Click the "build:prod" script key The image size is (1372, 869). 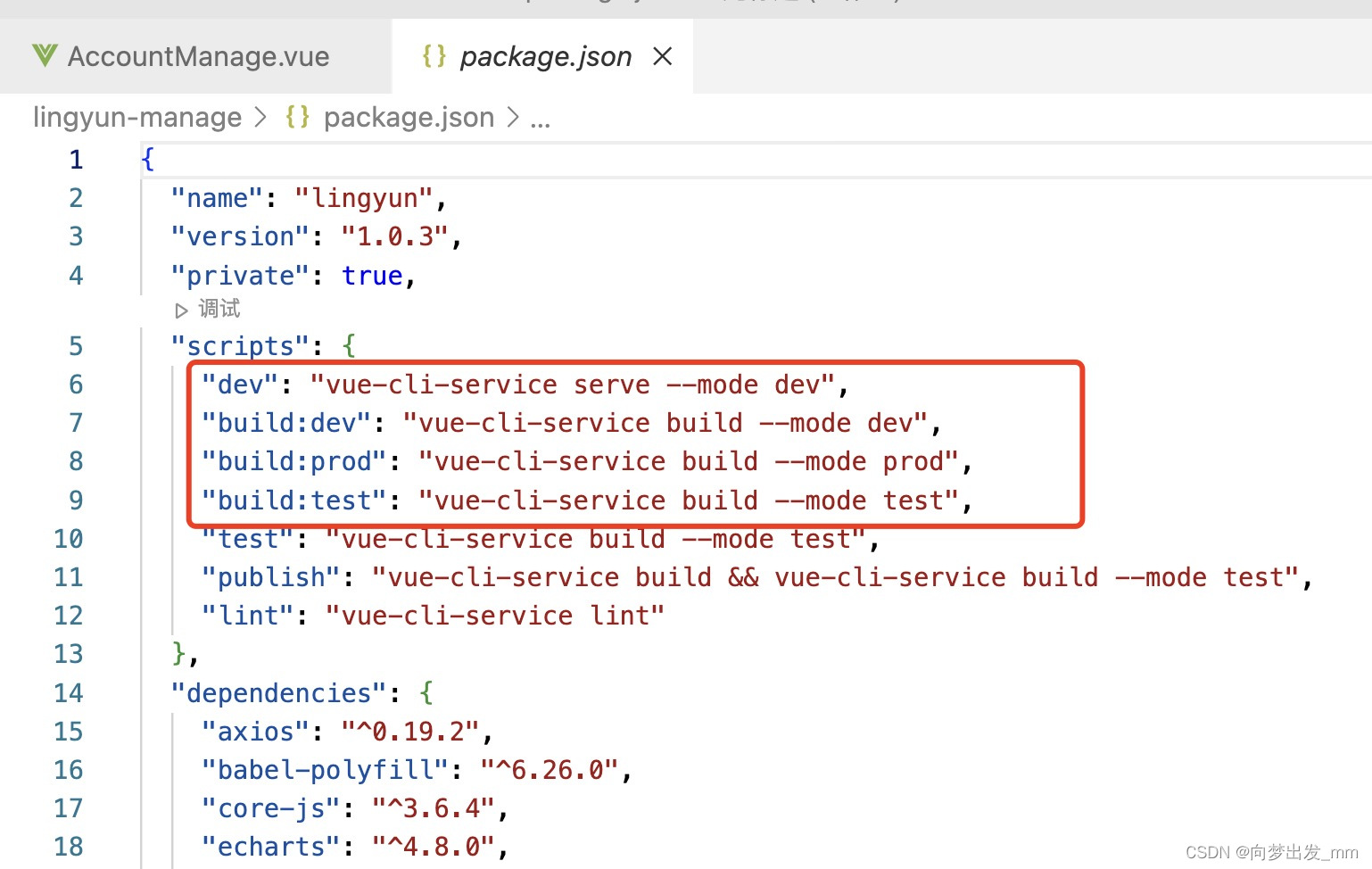[x=295, y=461]
